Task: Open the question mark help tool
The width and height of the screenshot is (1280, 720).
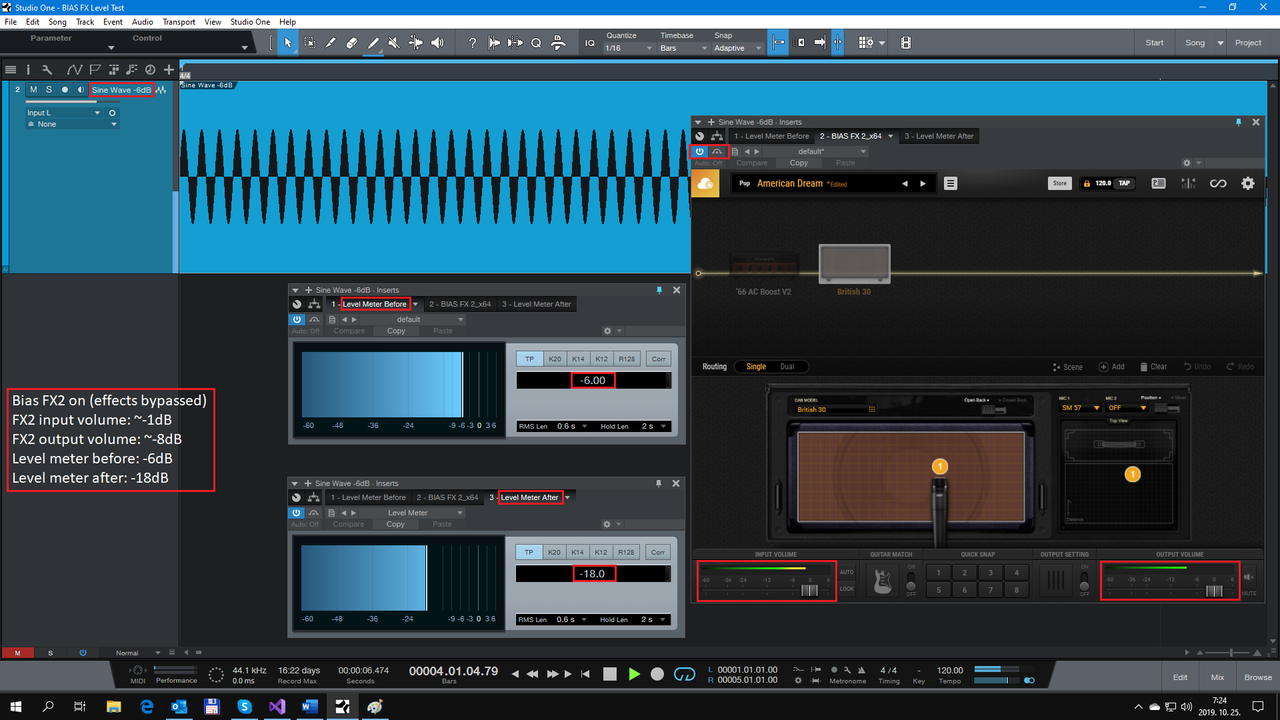Action: (472, 43)
